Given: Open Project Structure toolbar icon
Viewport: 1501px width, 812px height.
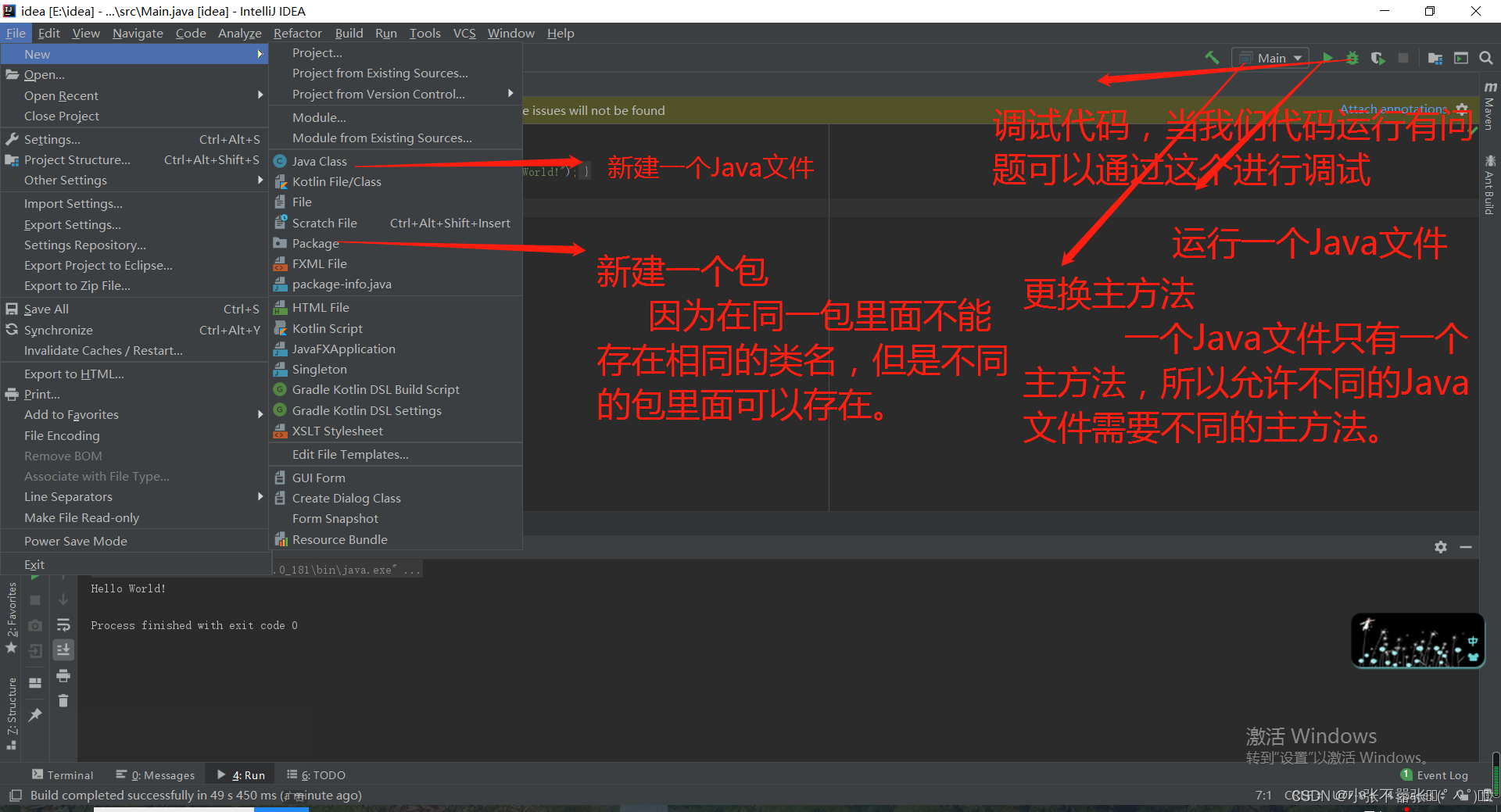Looking at the screenshot, I should coord(1435,59).
